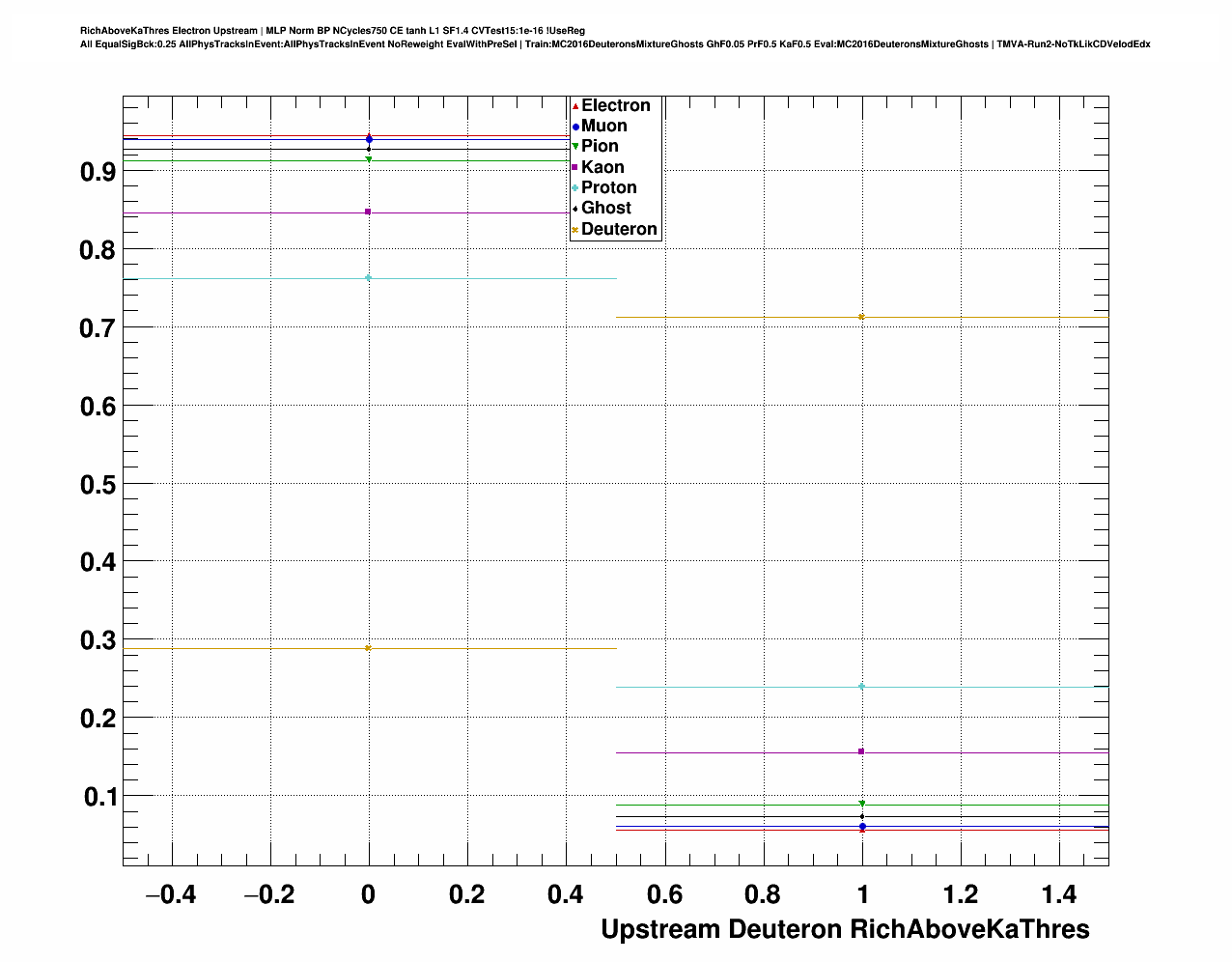
Task: Pick the black Ghost legend marker
Action: coord(575,209)
